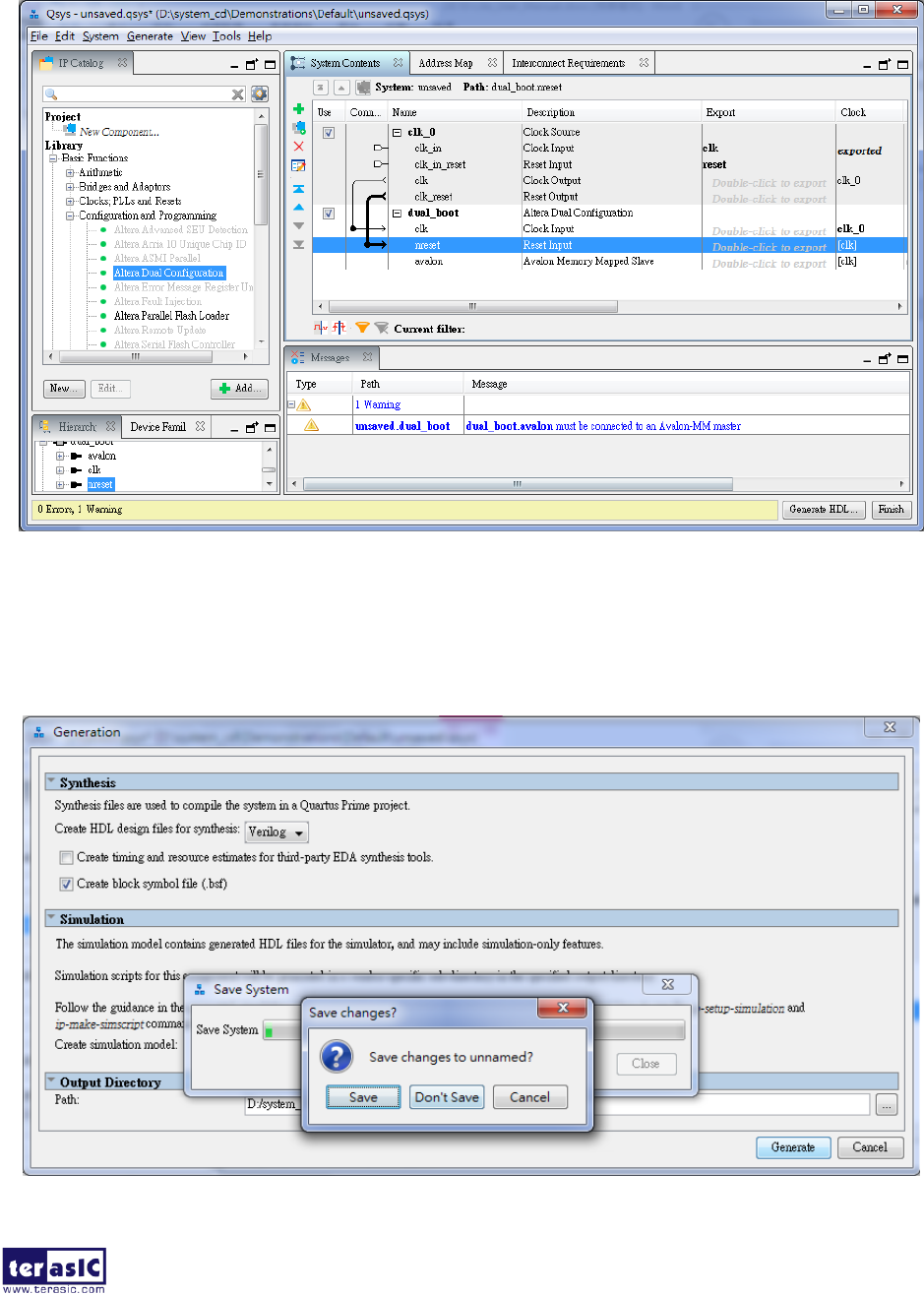Select nreset in the Hierarchy tree
The height and width of the screenshot is (1295, 924).
point(100,484)
